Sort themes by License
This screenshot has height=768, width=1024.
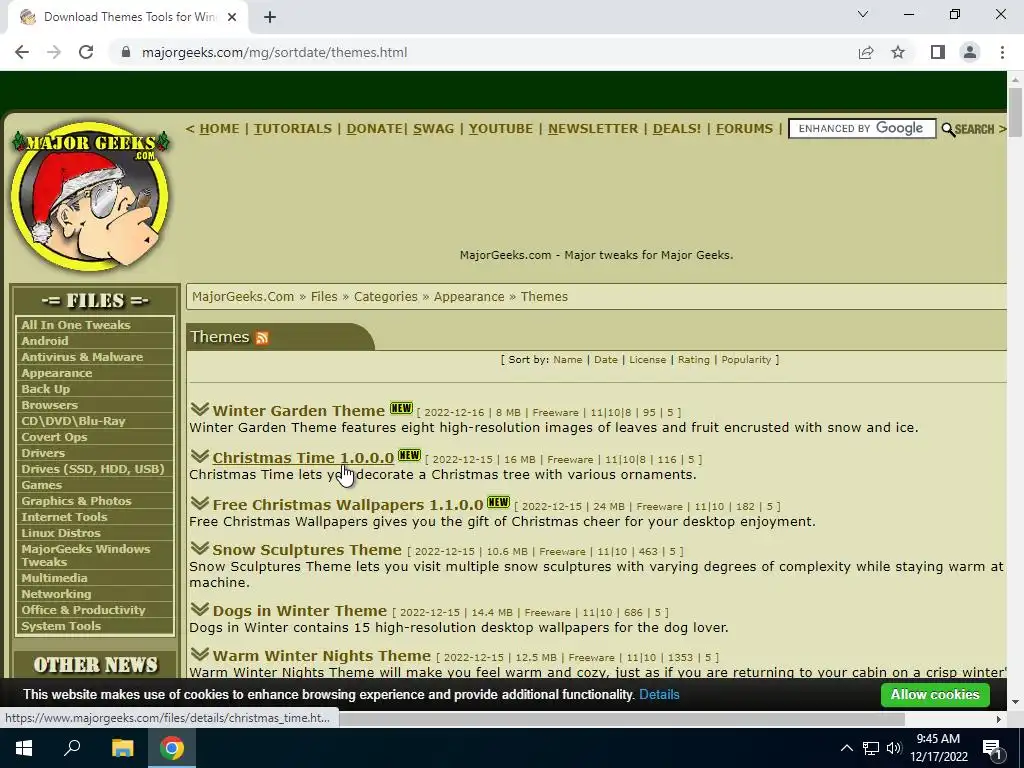(647, 360)
